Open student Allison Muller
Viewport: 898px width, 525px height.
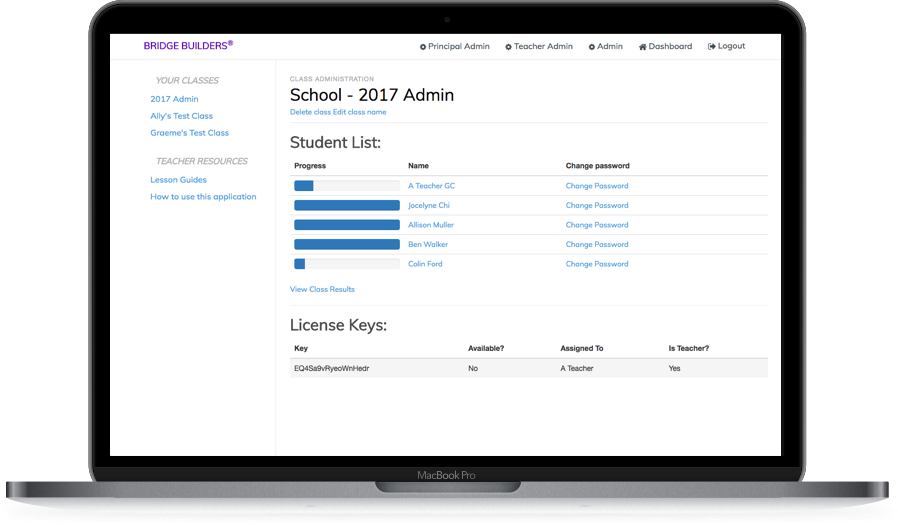(x=431, y=225)
